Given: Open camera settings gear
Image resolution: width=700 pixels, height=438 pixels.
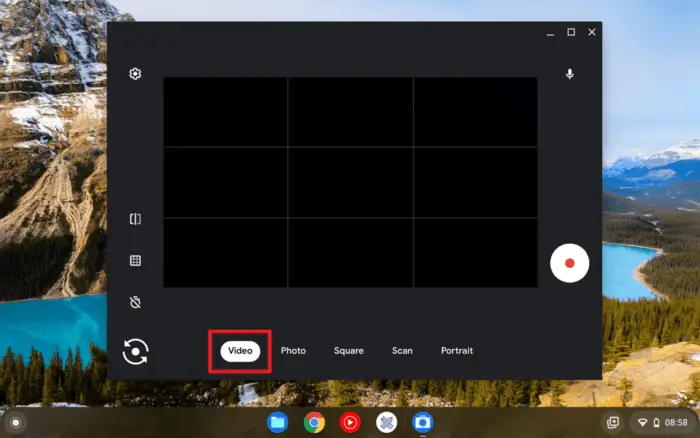Looking at the screenshot, I should coord(135,74).
